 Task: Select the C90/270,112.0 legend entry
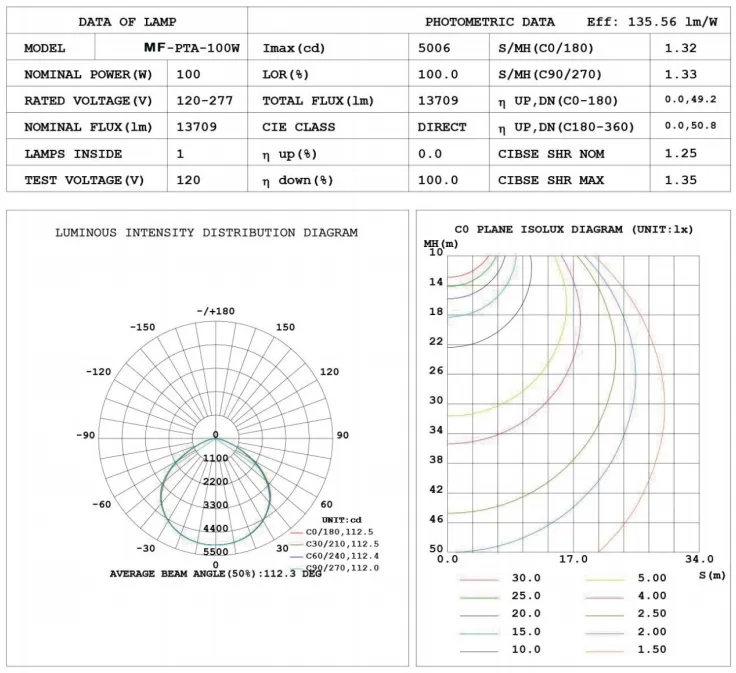(x=335, y=568)
